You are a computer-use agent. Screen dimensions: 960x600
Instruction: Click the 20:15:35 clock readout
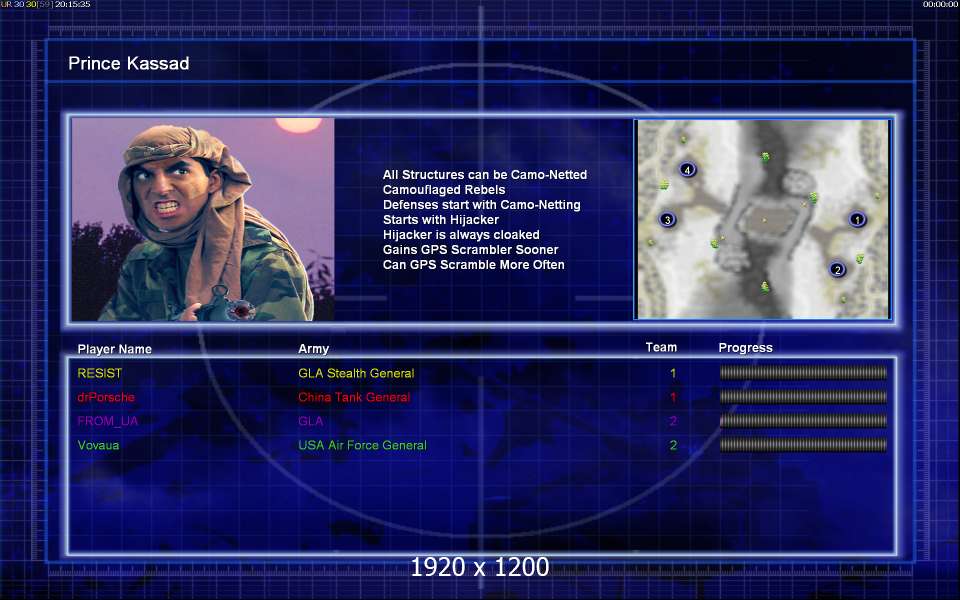click(x=73, y=4)
